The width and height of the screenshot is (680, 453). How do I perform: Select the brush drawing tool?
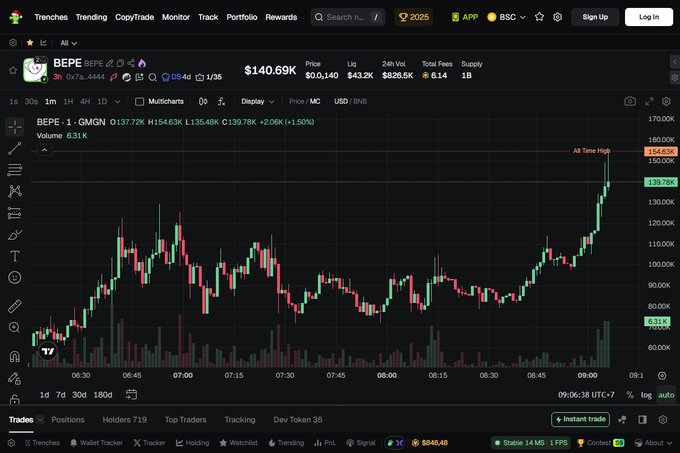pos(15,234)
